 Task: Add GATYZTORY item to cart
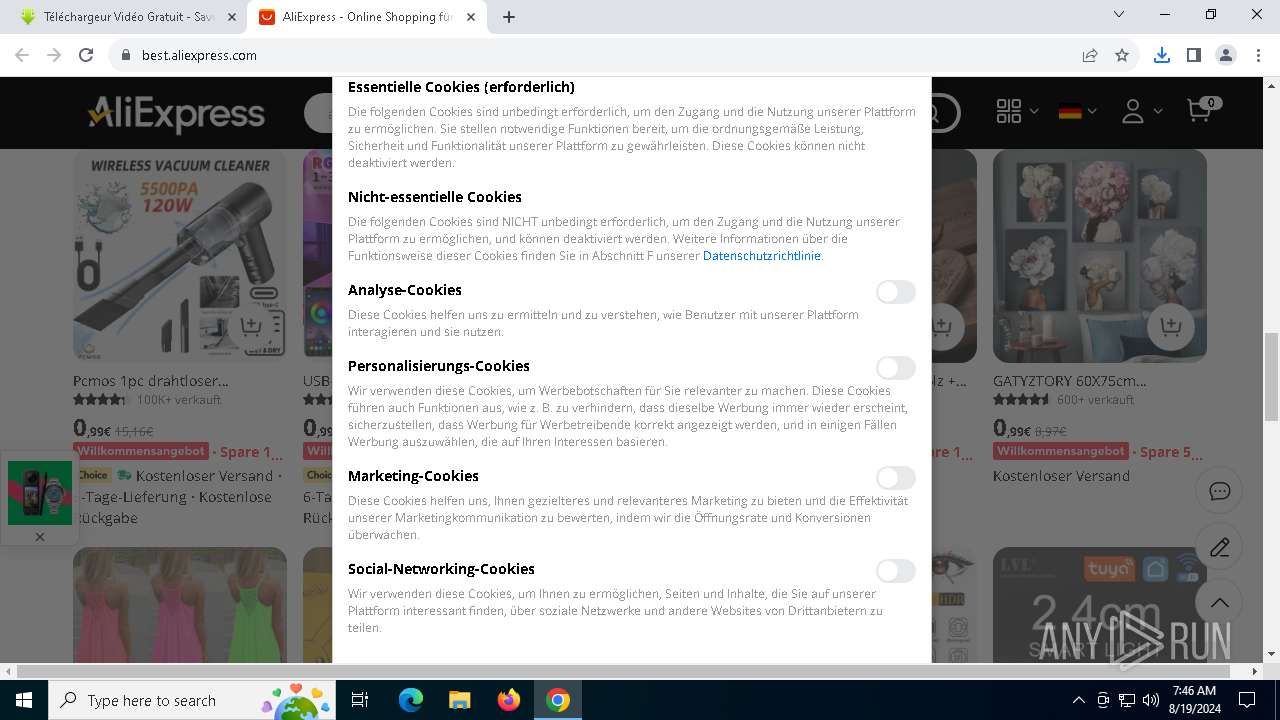point(1170,326)
